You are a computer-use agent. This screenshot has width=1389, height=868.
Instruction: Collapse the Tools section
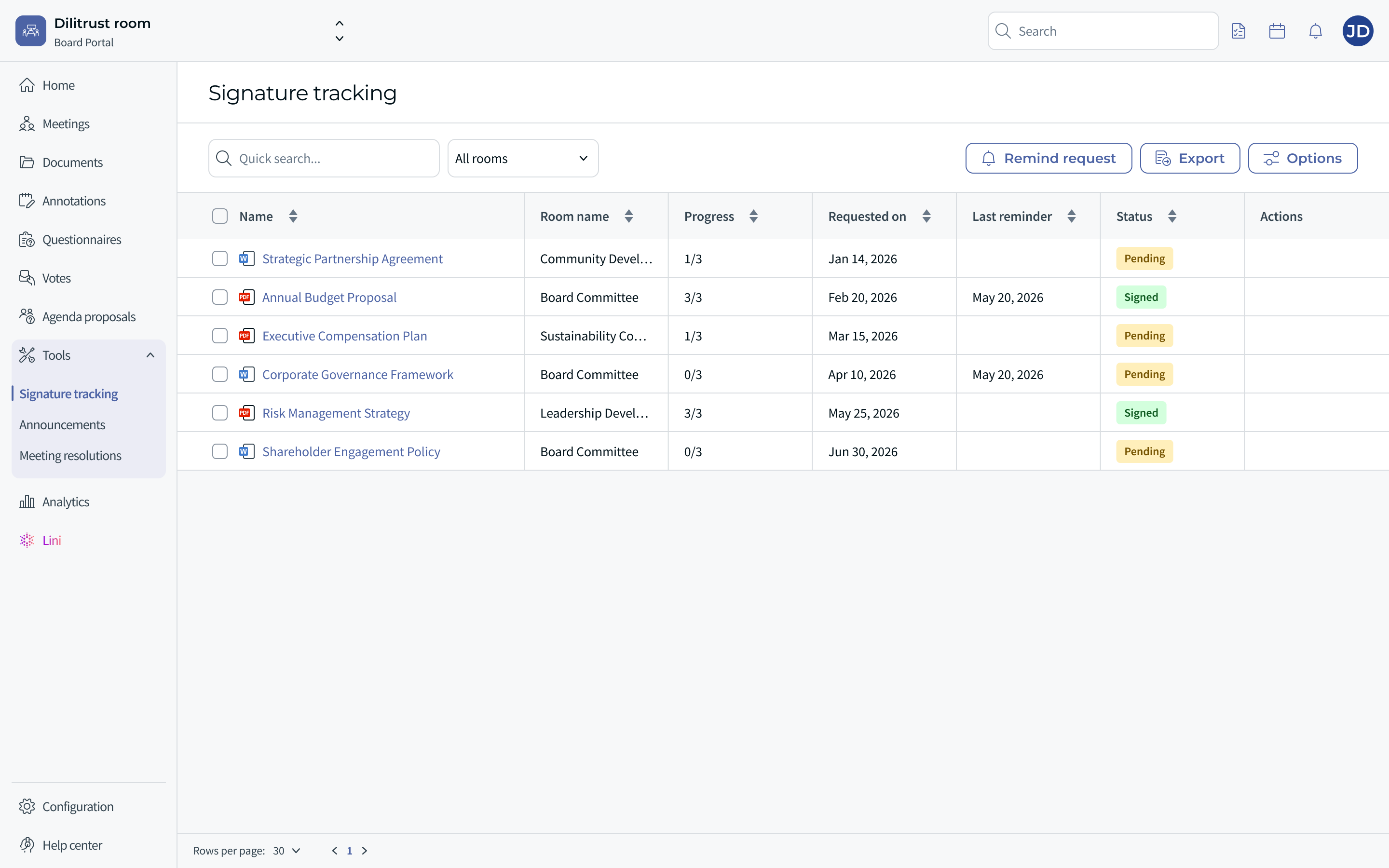coord(150,355)
